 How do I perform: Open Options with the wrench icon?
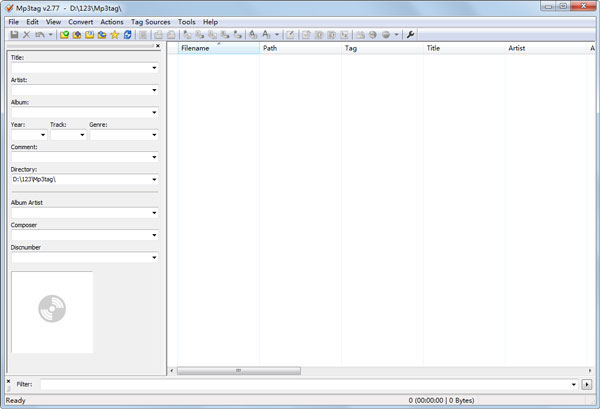(x=410, y=35)
